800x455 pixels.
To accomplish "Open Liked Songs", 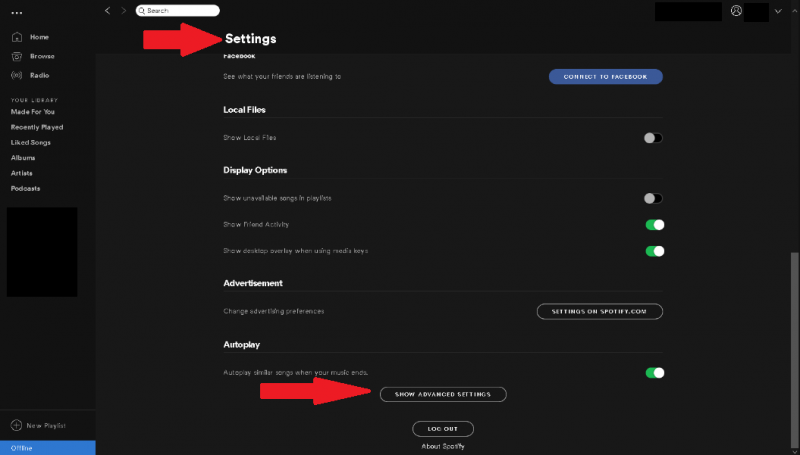I will (31, 142).
